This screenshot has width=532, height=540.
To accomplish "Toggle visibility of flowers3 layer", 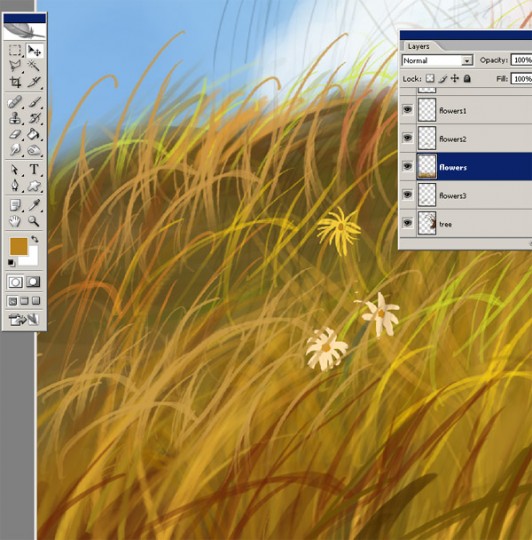I will pyautogui.click(x=408, y=195).
